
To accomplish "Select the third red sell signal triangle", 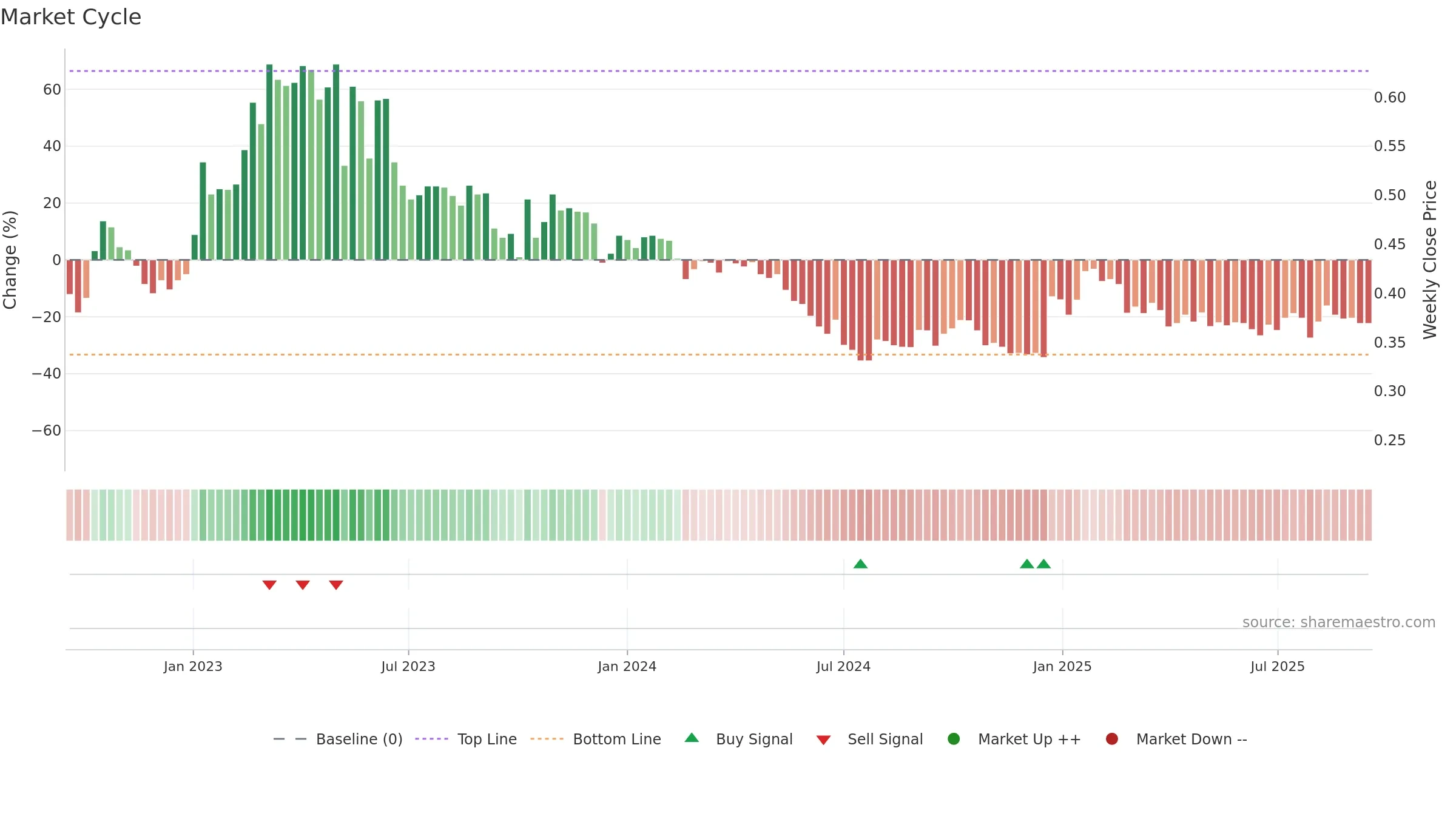I will (x=336, y=585).
